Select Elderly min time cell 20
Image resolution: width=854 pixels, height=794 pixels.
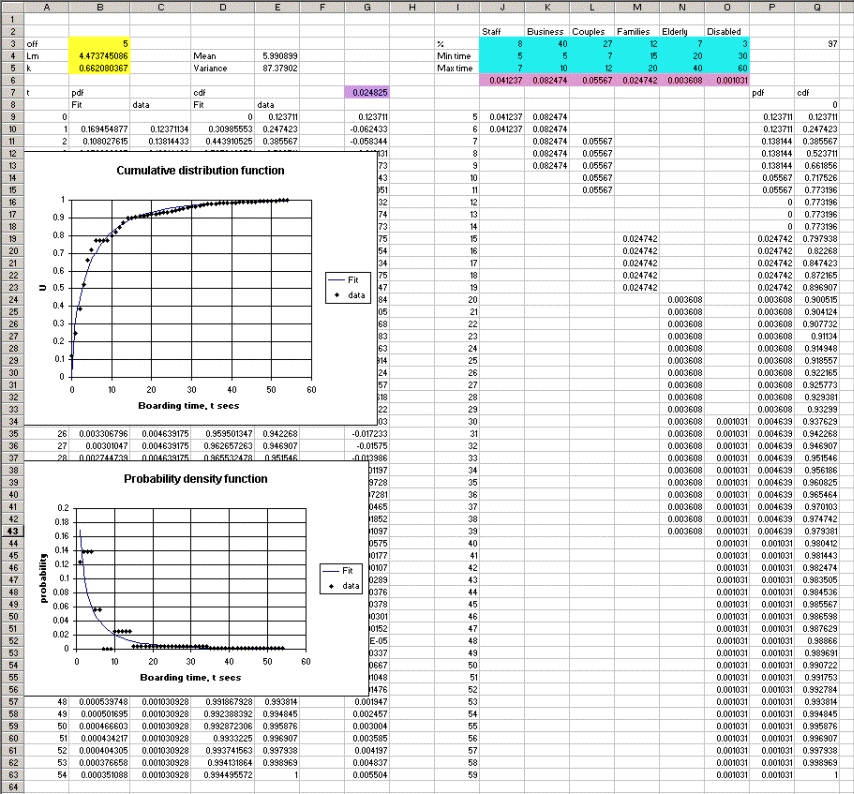pyautogui.click(x=682, y=56)
